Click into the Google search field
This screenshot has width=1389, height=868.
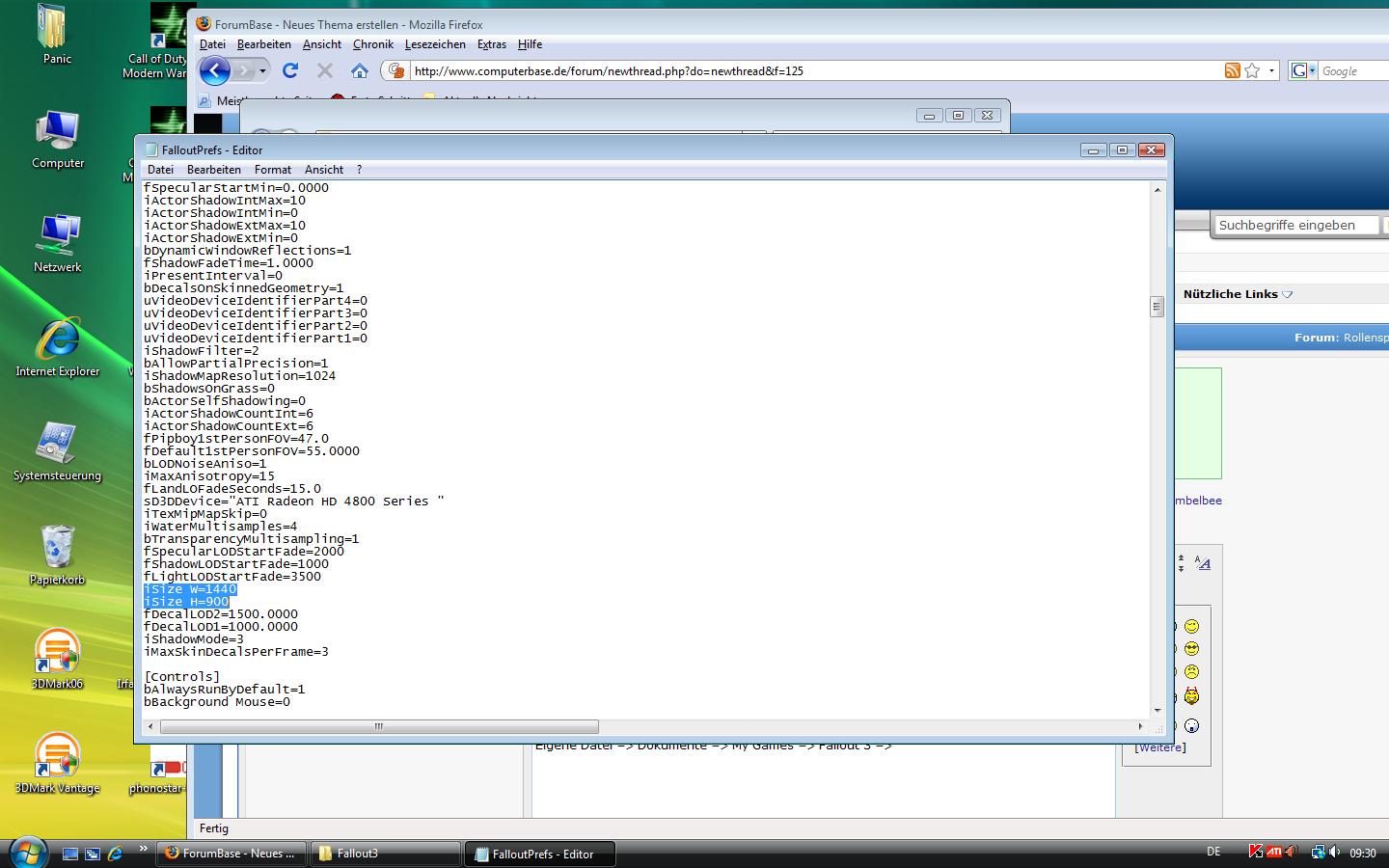click(1353, 71)
